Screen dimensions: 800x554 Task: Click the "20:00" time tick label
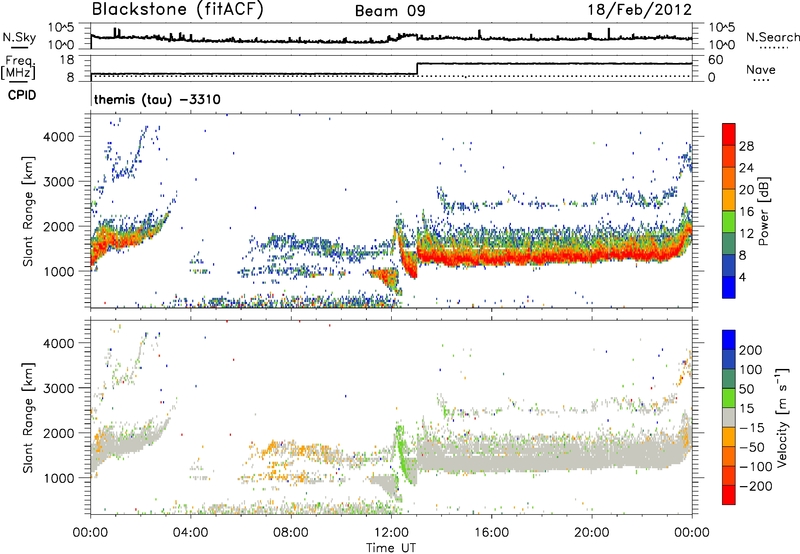pos(591,533)
